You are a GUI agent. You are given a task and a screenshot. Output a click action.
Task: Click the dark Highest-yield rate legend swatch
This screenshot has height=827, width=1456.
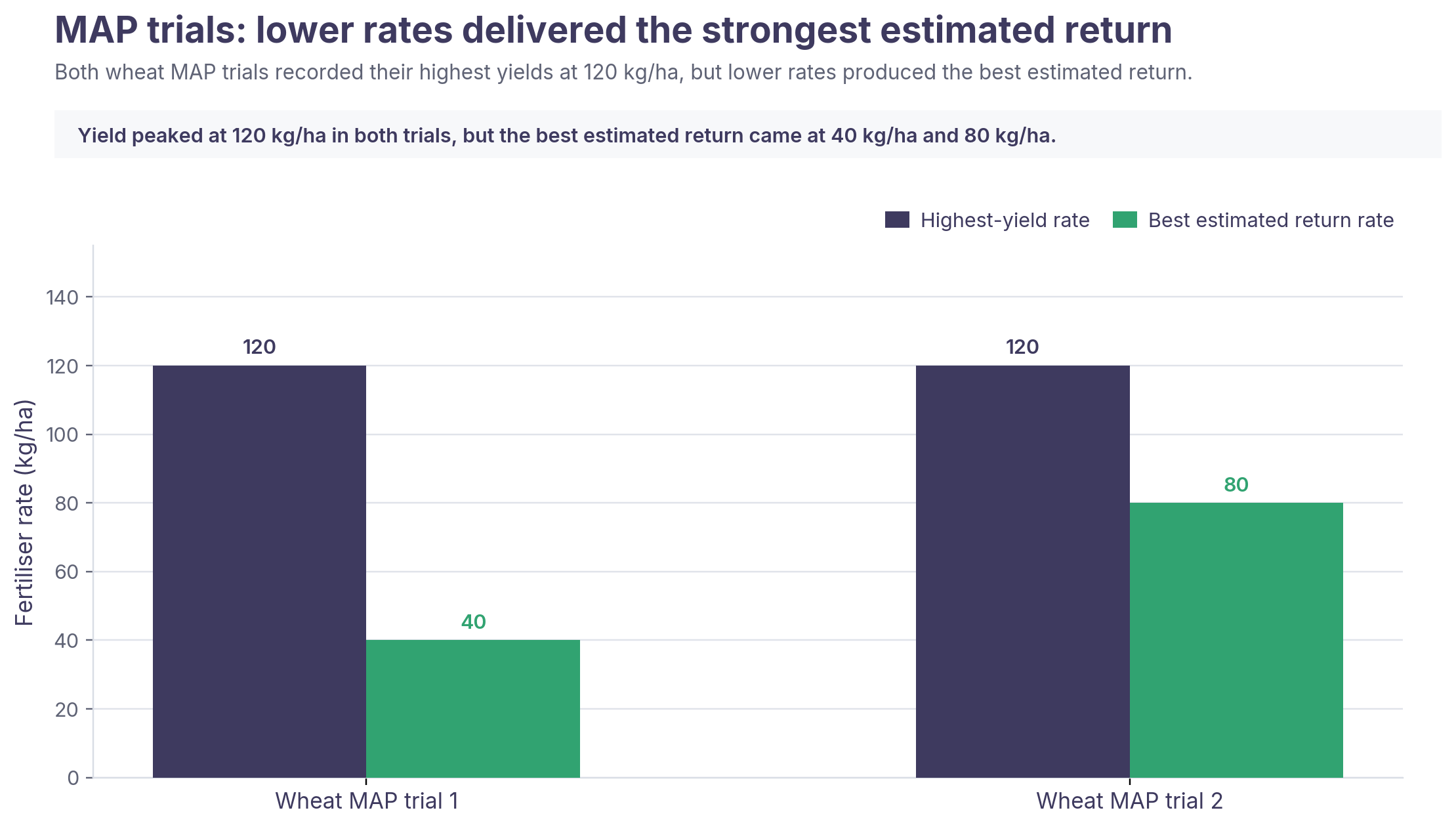tap(897, 220)
